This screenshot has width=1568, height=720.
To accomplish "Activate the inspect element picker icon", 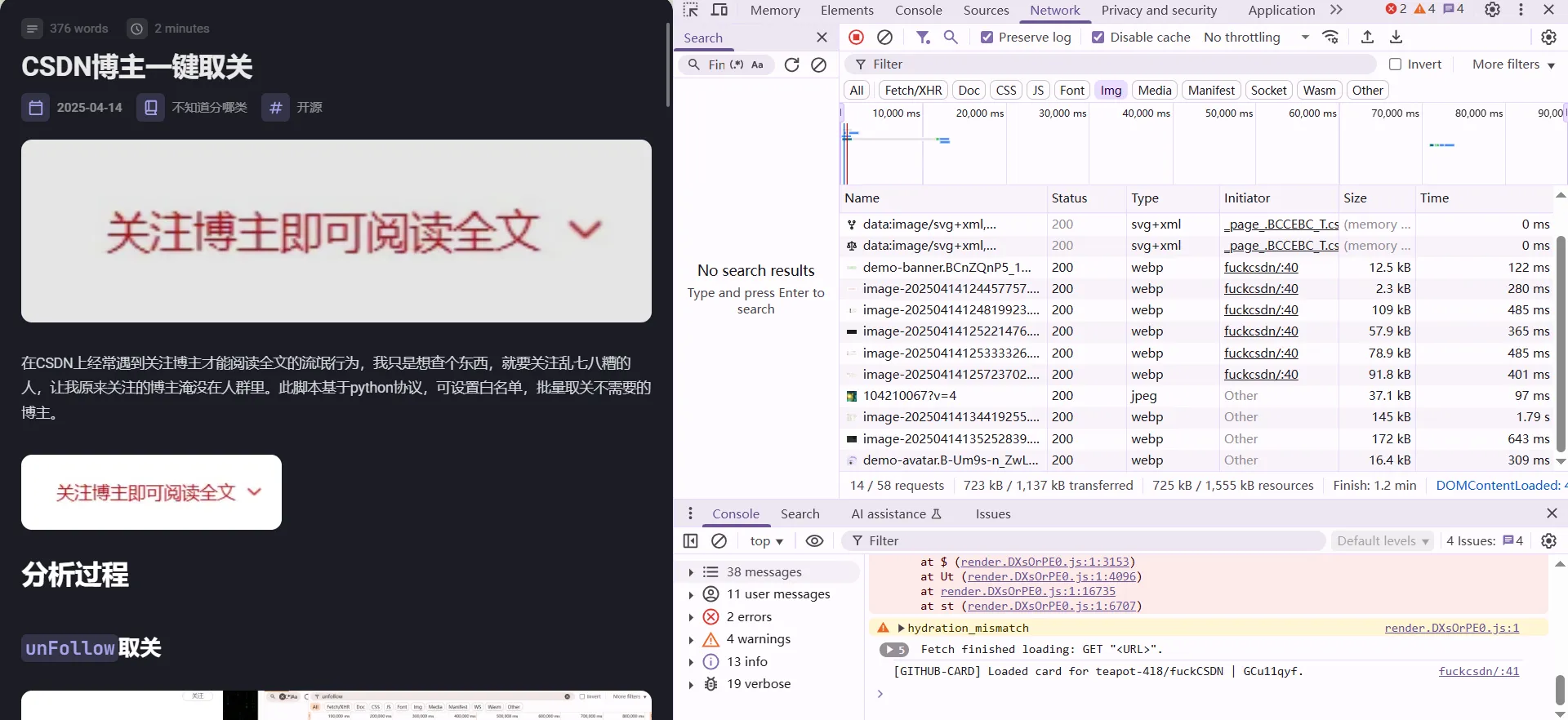I will tap(691, 10).
